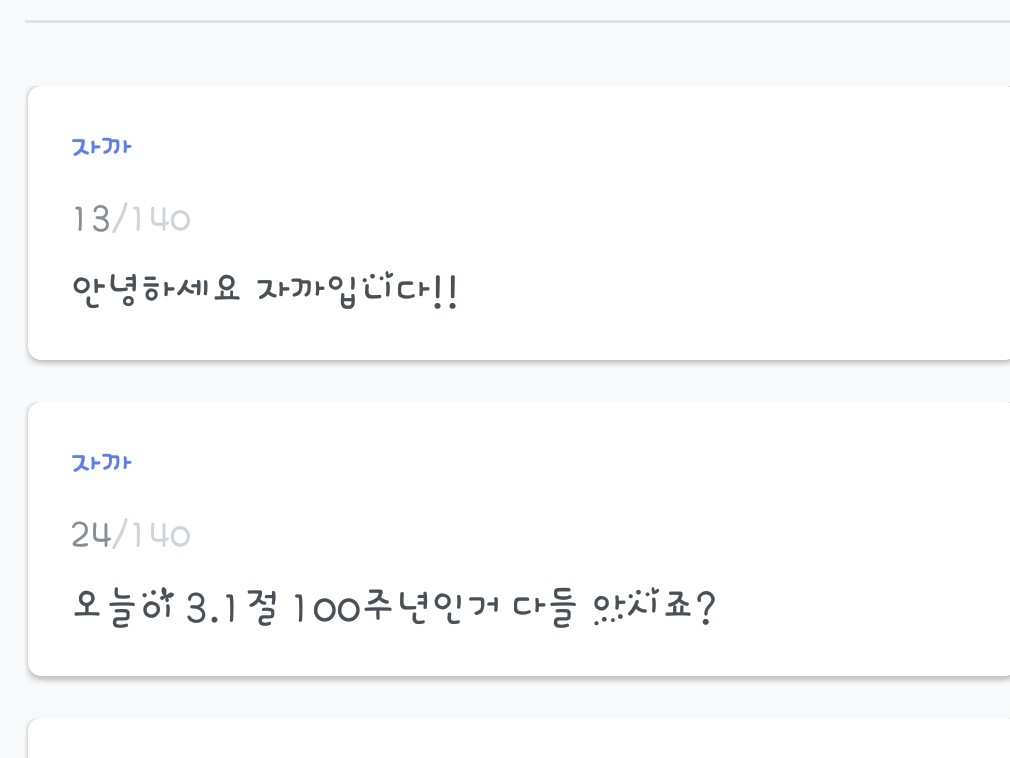The height and width of the screenshot is (758, 1010).
Task: Click the number 13 in the first counter
Action: pos(91,219)
